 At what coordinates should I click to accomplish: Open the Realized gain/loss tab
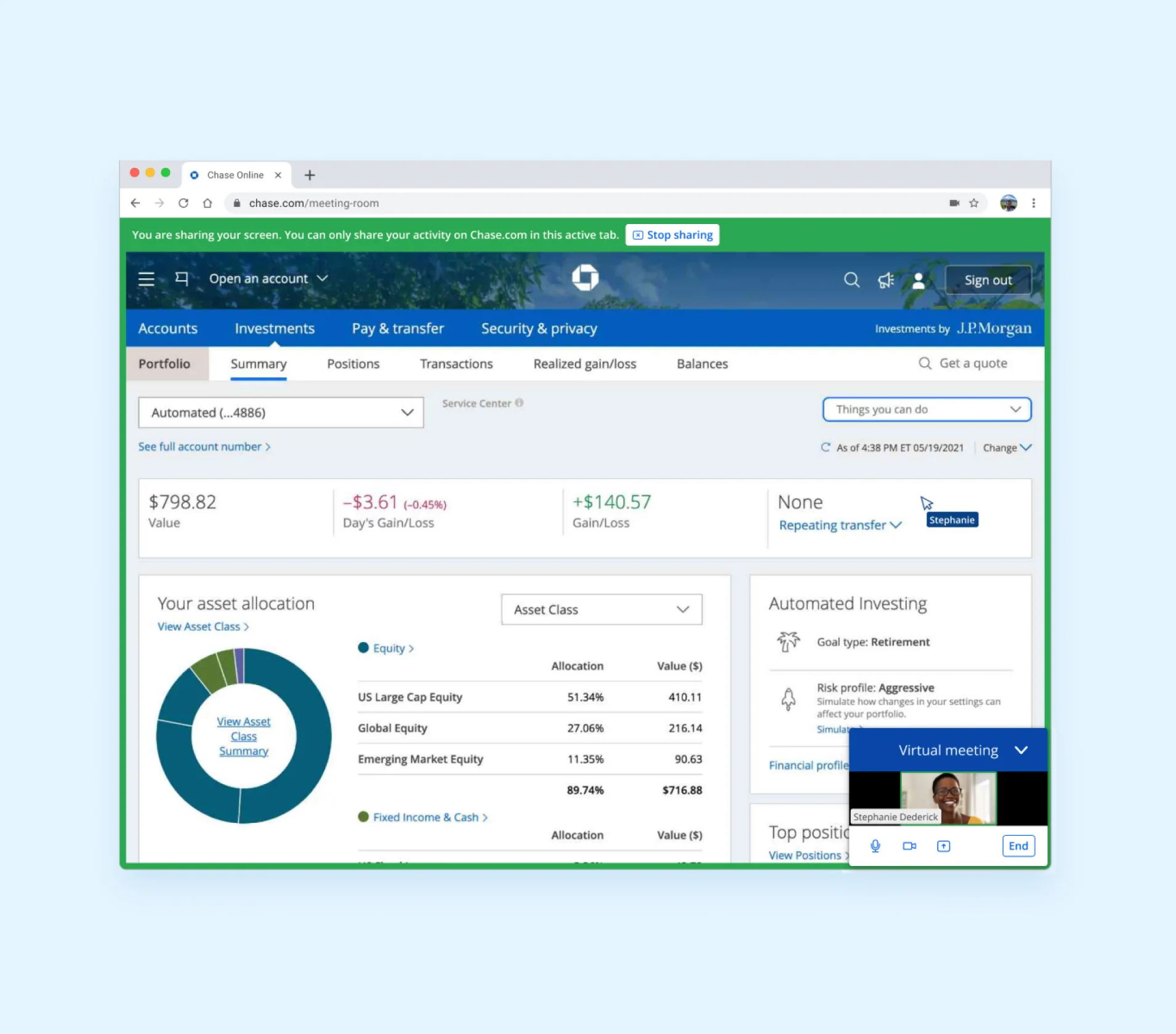(584, 364)
